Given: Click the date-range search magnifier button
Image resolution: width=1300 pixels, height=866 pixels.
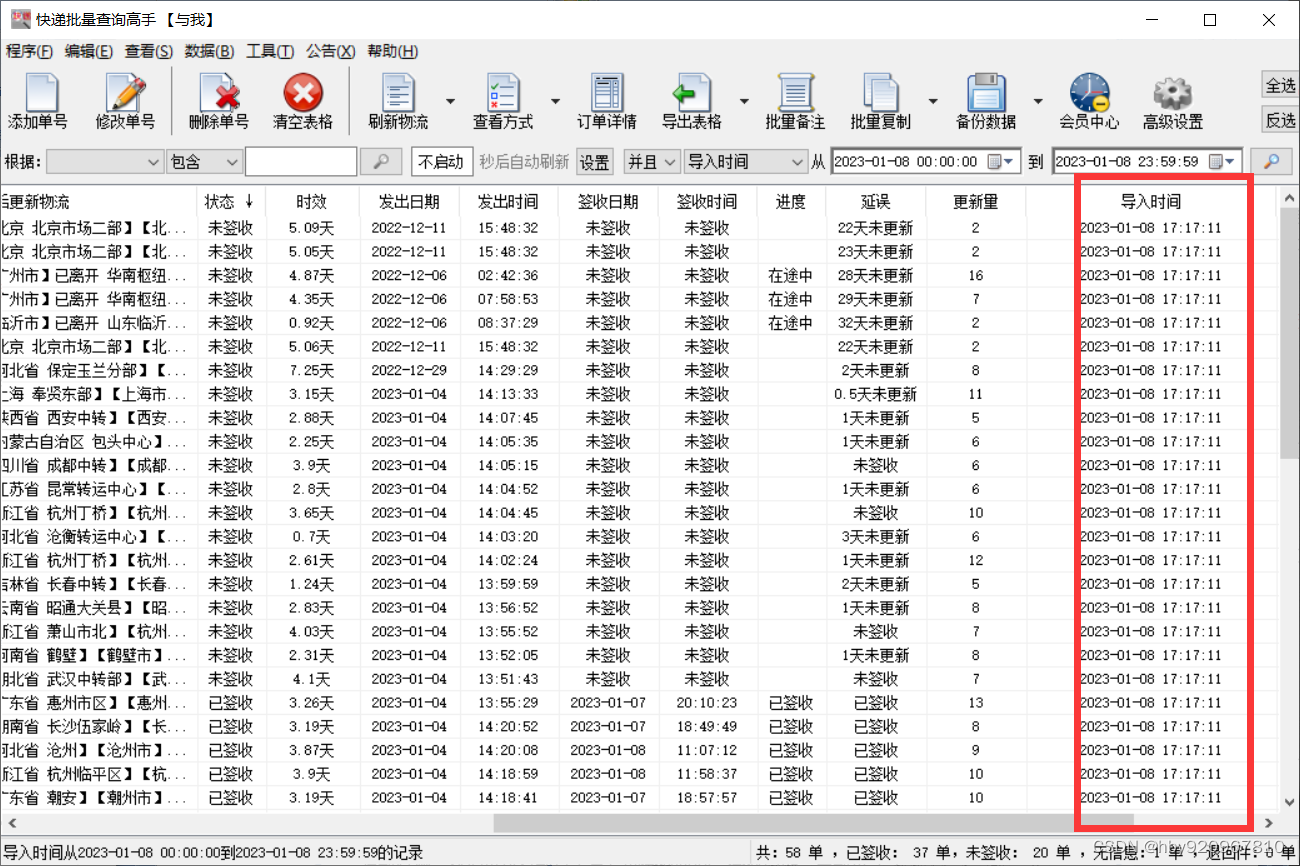Looking at the screenshot, I should tap(1272, 161).
